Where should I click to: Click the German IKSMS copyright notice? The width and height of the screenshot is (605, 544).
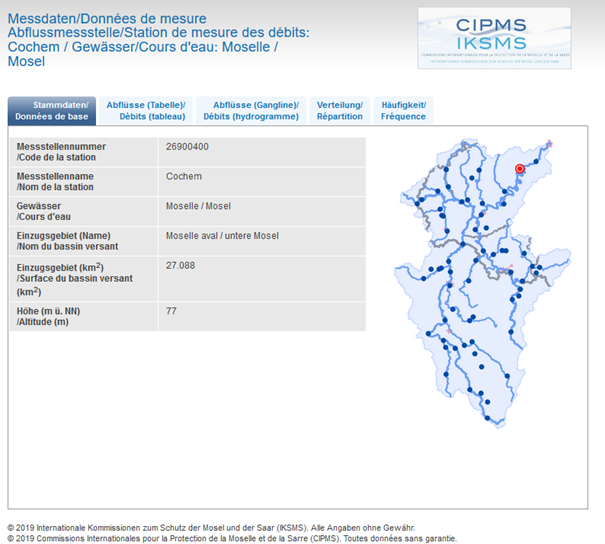coord(210,527)
